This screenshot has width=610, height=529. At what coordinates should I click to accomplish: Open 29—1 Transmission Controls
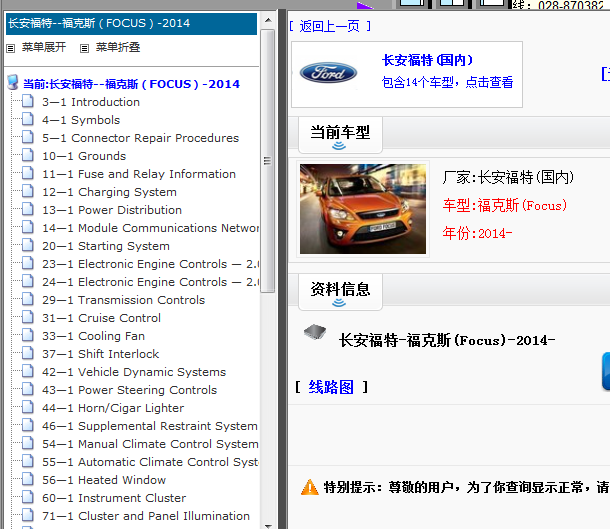pos(123,300)
